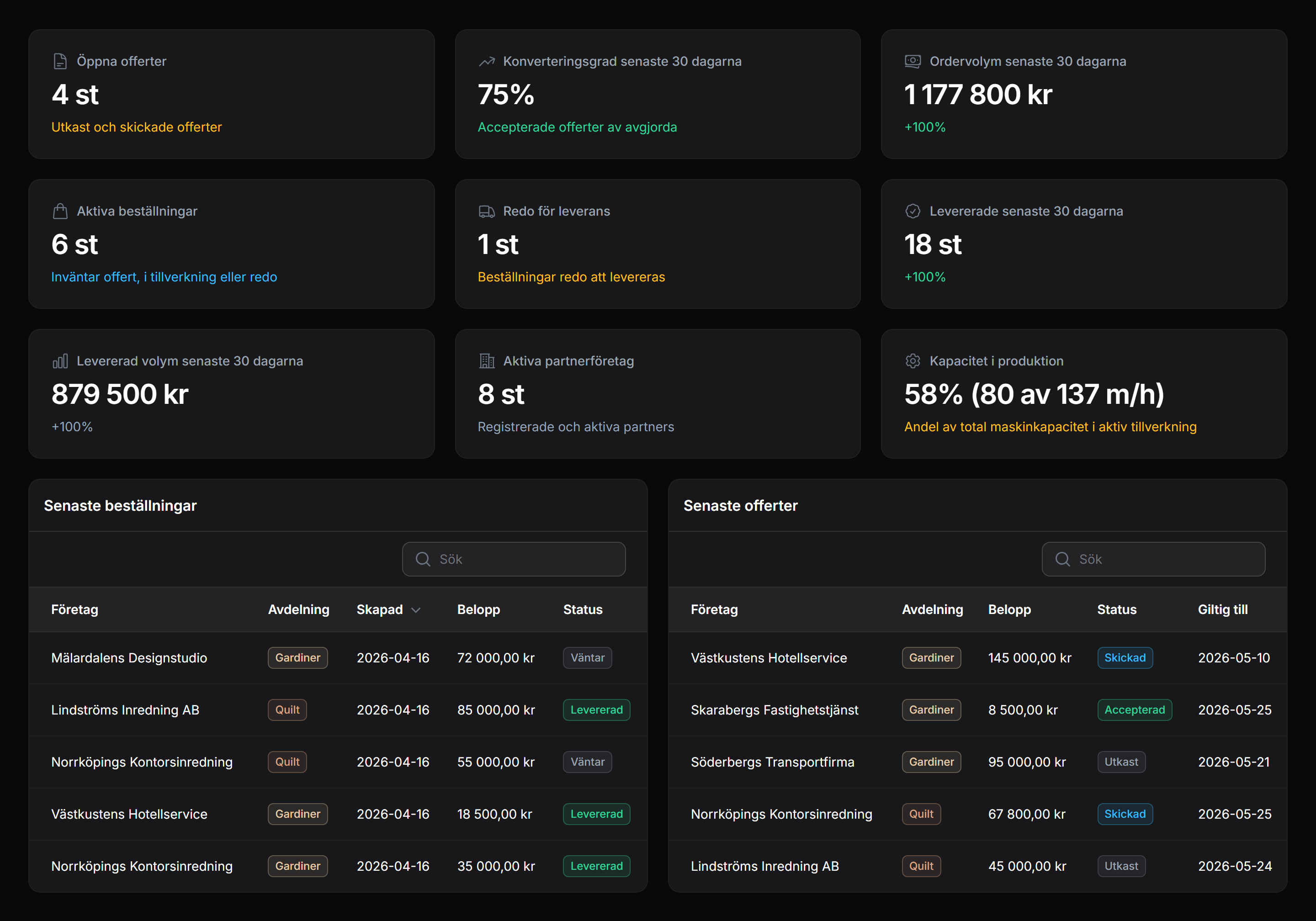
Task: Click the bar chart icon on Levererad volym card
Action: click(x=60, y=360)
